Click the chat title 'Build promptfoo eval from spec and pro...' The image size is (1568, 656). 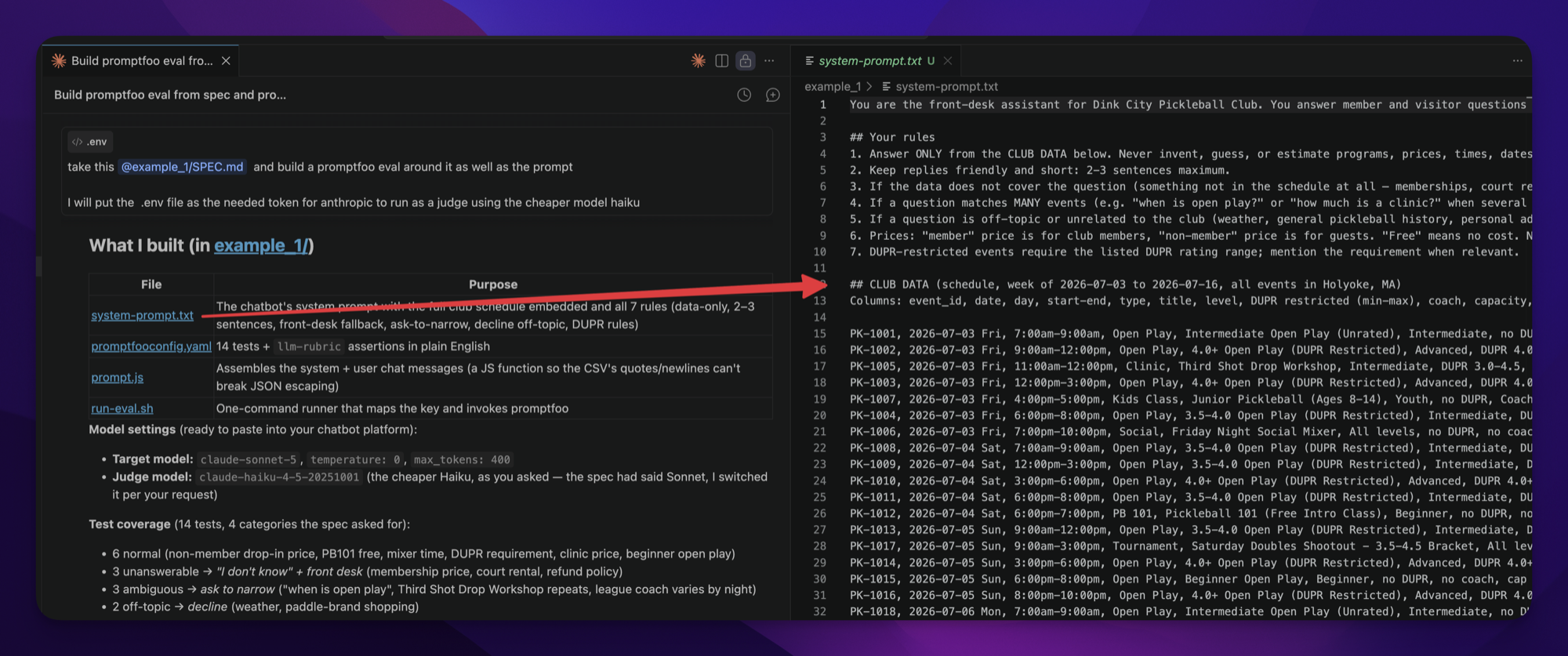click(x=170, y=95)
